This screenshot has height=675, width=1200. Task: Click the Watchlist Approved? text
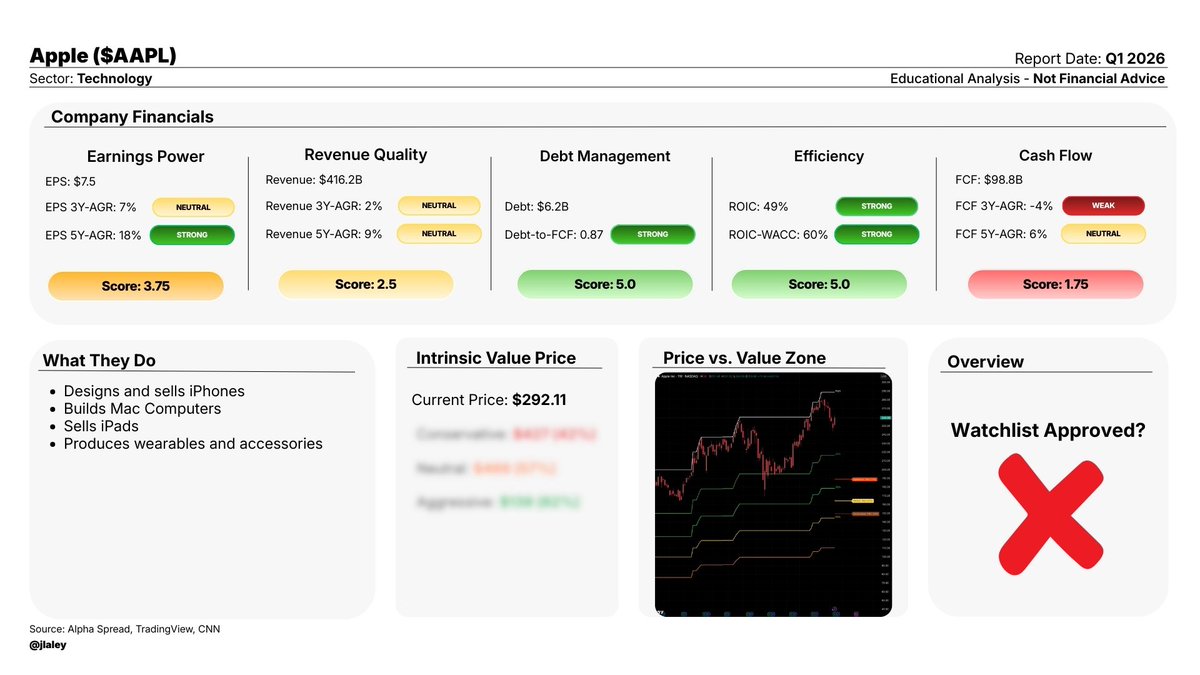pyautogui.click(x=1048, y=431)
